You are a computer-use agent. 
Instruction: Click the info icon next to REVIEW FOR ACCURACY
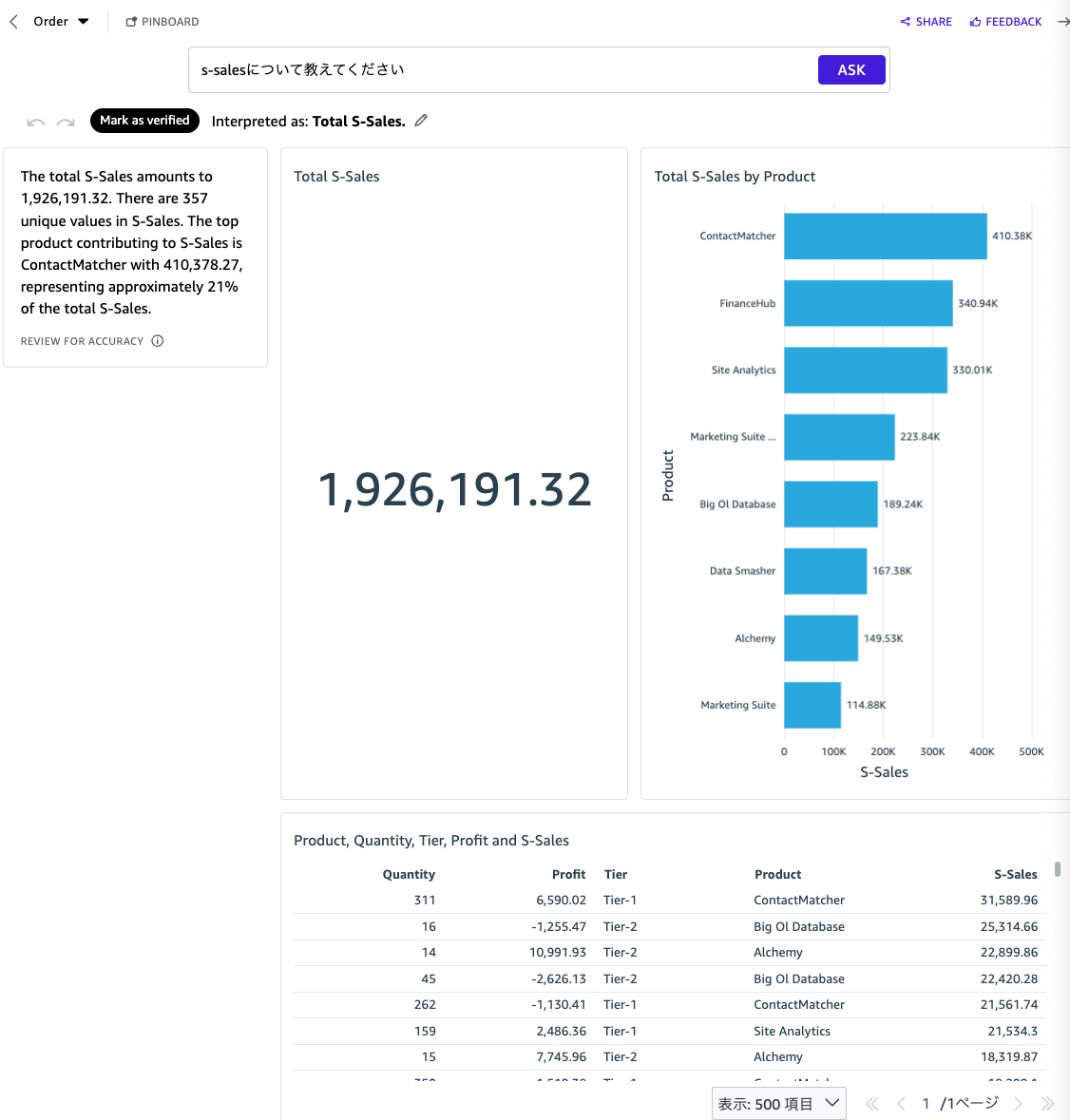158,340
